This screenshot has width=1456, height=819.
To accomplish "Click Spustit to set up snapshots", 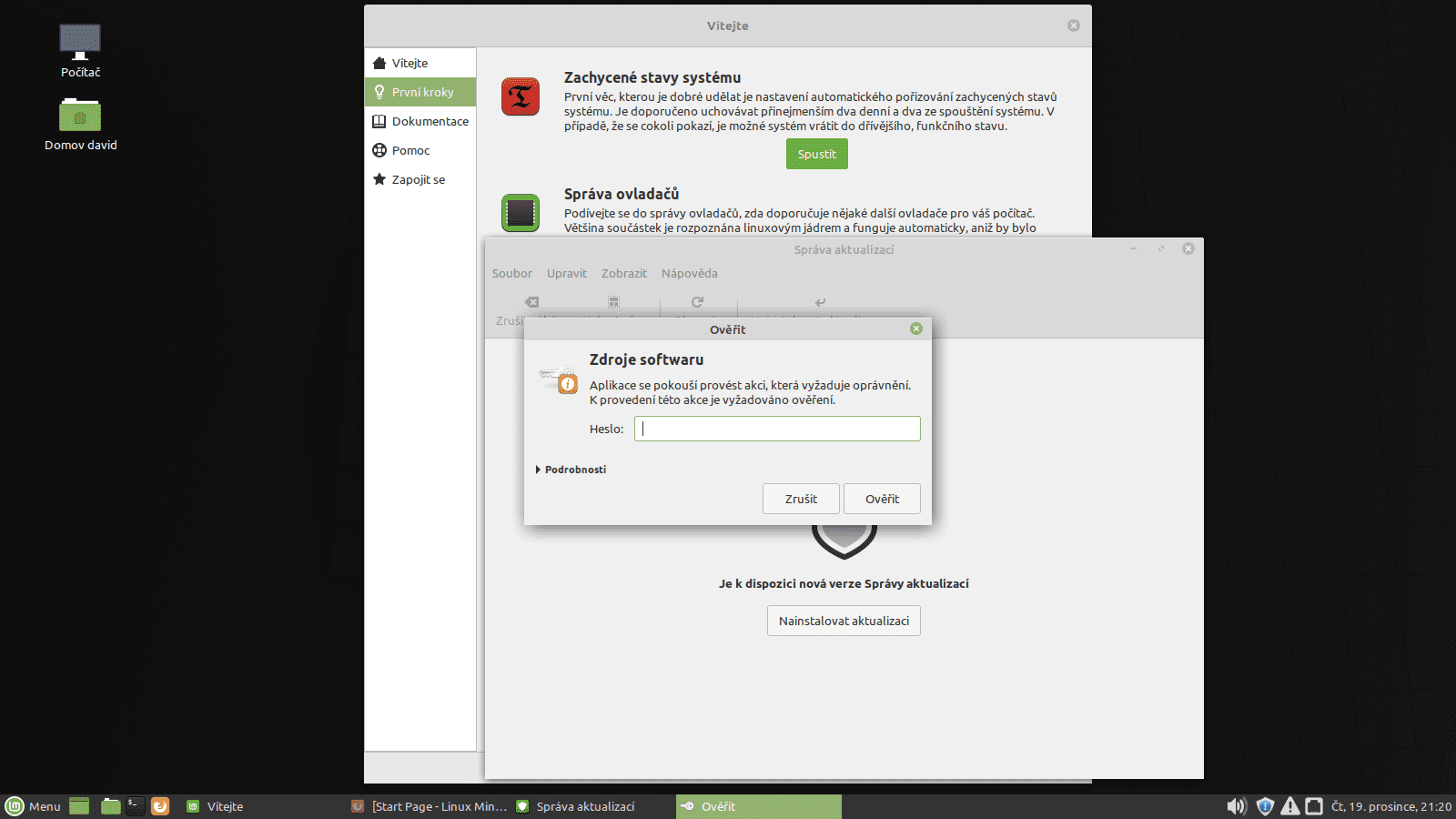I will pyautogui.click(x=816, y=154).
